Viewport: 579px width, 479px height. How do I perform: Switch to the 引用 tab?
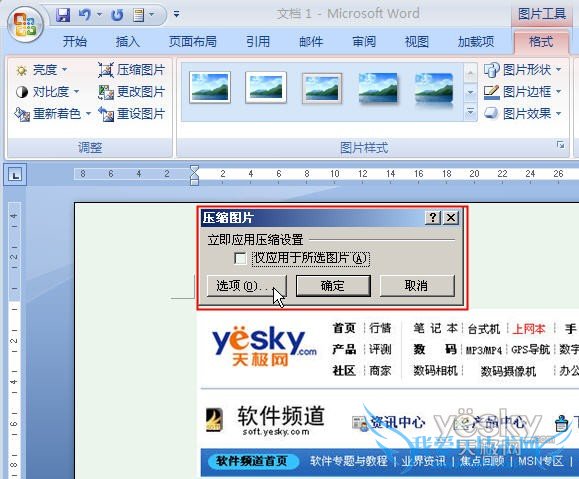(258, 41)
